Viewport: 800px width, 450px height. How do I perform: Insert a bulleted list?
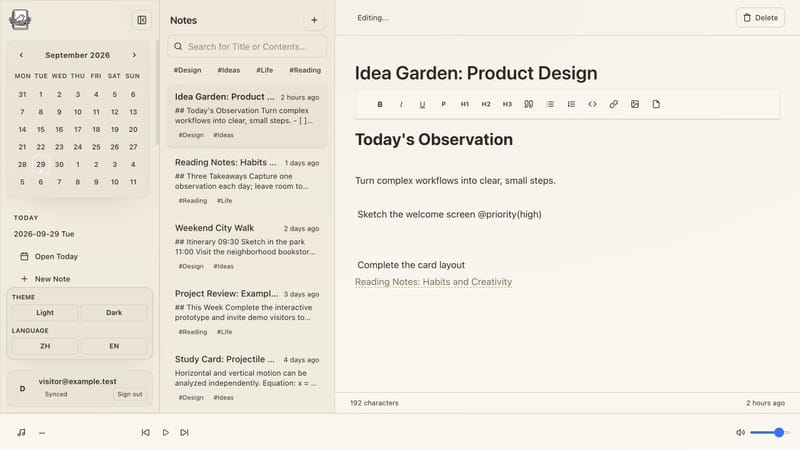click(x=550, y=104)
